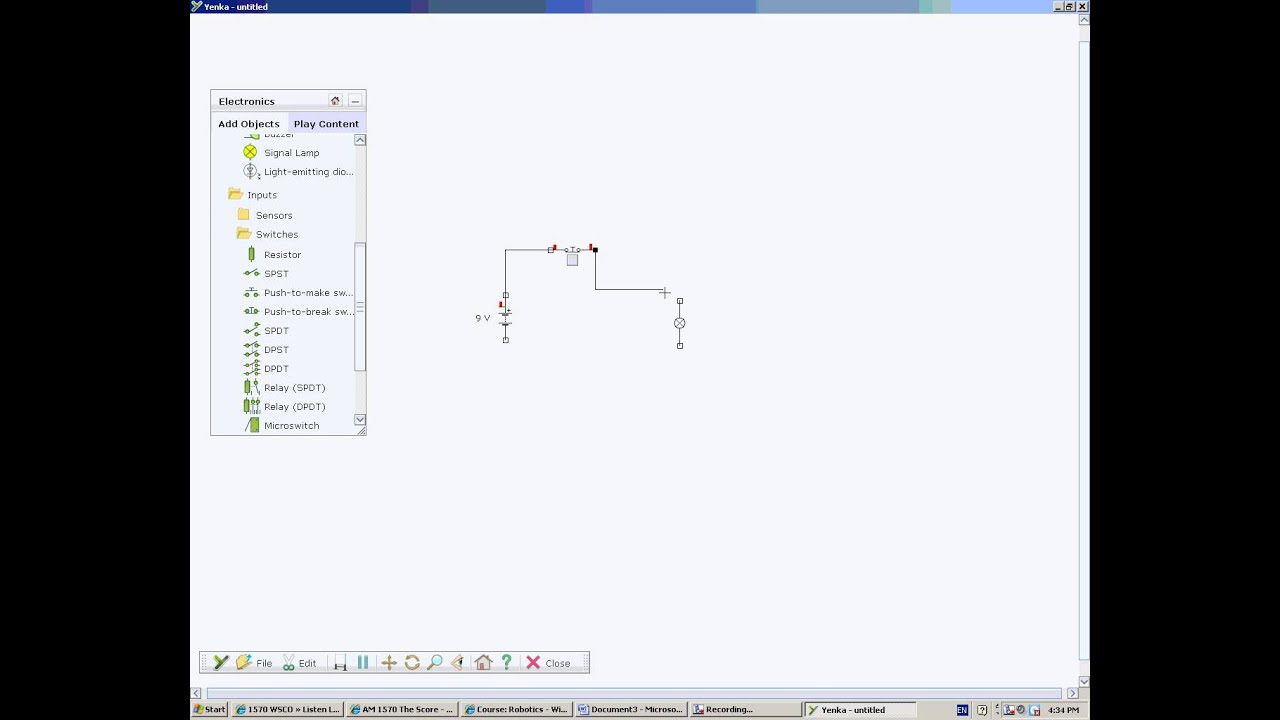Click the horizontal scrollbar right arrow
This screenshot has height=720, width=1280.
[1072, 693]
